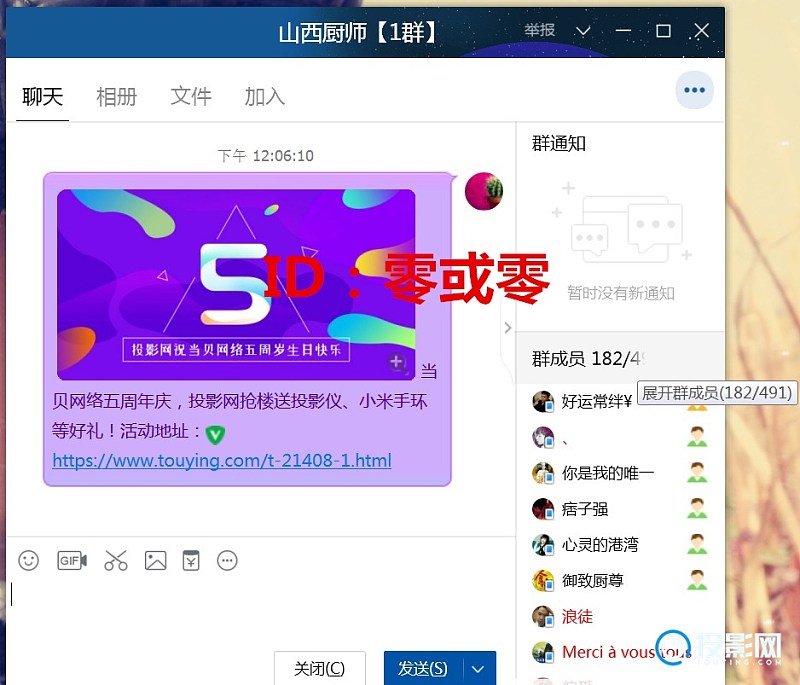This screenshot has width=800, height=685.
Task: Open the 加入 tab
Action: click(264, 96)
